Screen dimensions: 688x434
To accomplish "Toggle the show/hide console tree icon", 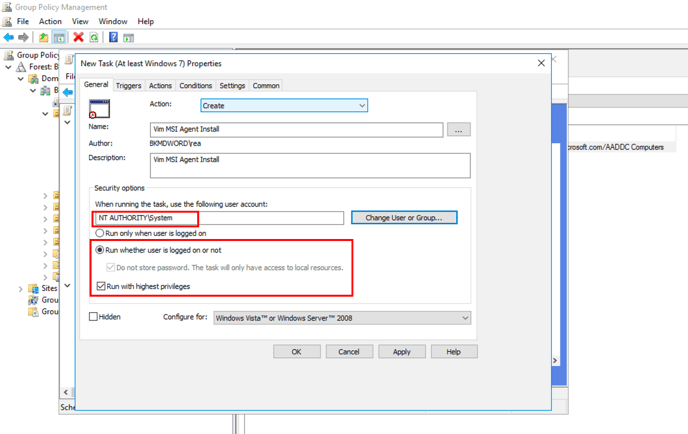I will pyautogui.click(x=60, y=37).
